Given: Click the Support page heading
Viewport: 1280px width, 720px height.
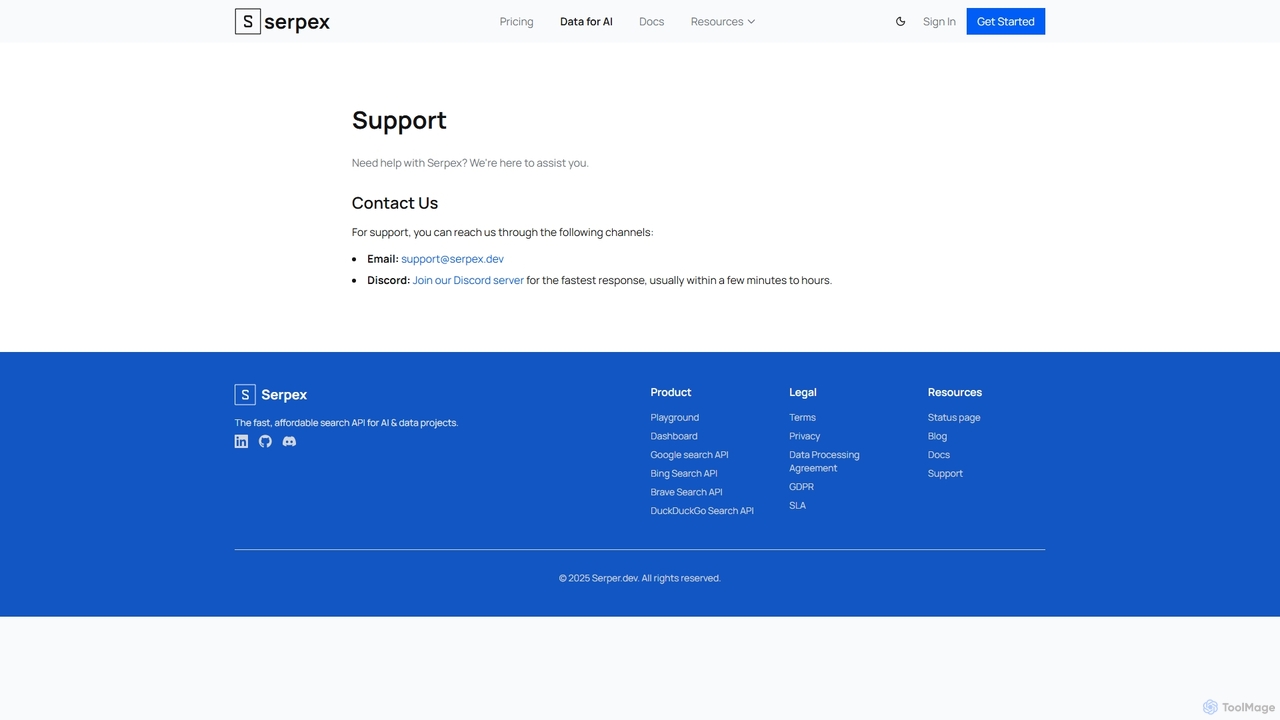Looking at the screenshot, I should pos(399,120).
